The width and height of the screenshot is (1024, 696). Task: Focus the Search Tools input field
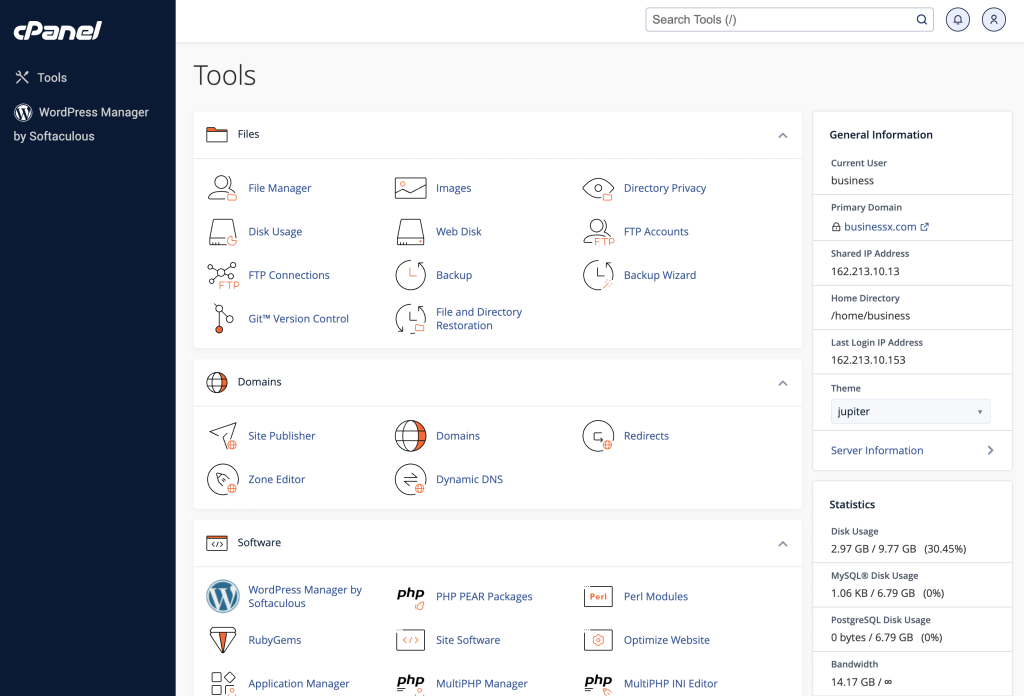pyautogui.click(x=780, y=19)
